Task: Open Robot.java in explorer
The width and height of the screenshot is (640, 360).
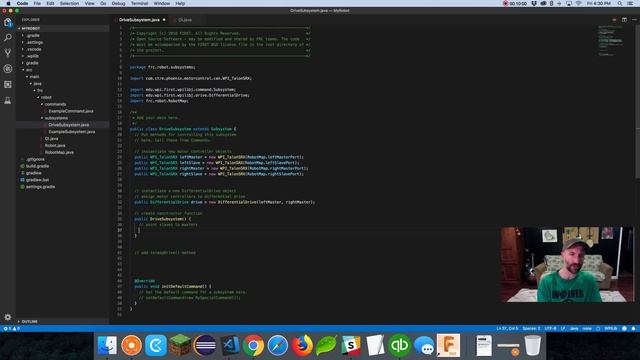Action: 55,145
